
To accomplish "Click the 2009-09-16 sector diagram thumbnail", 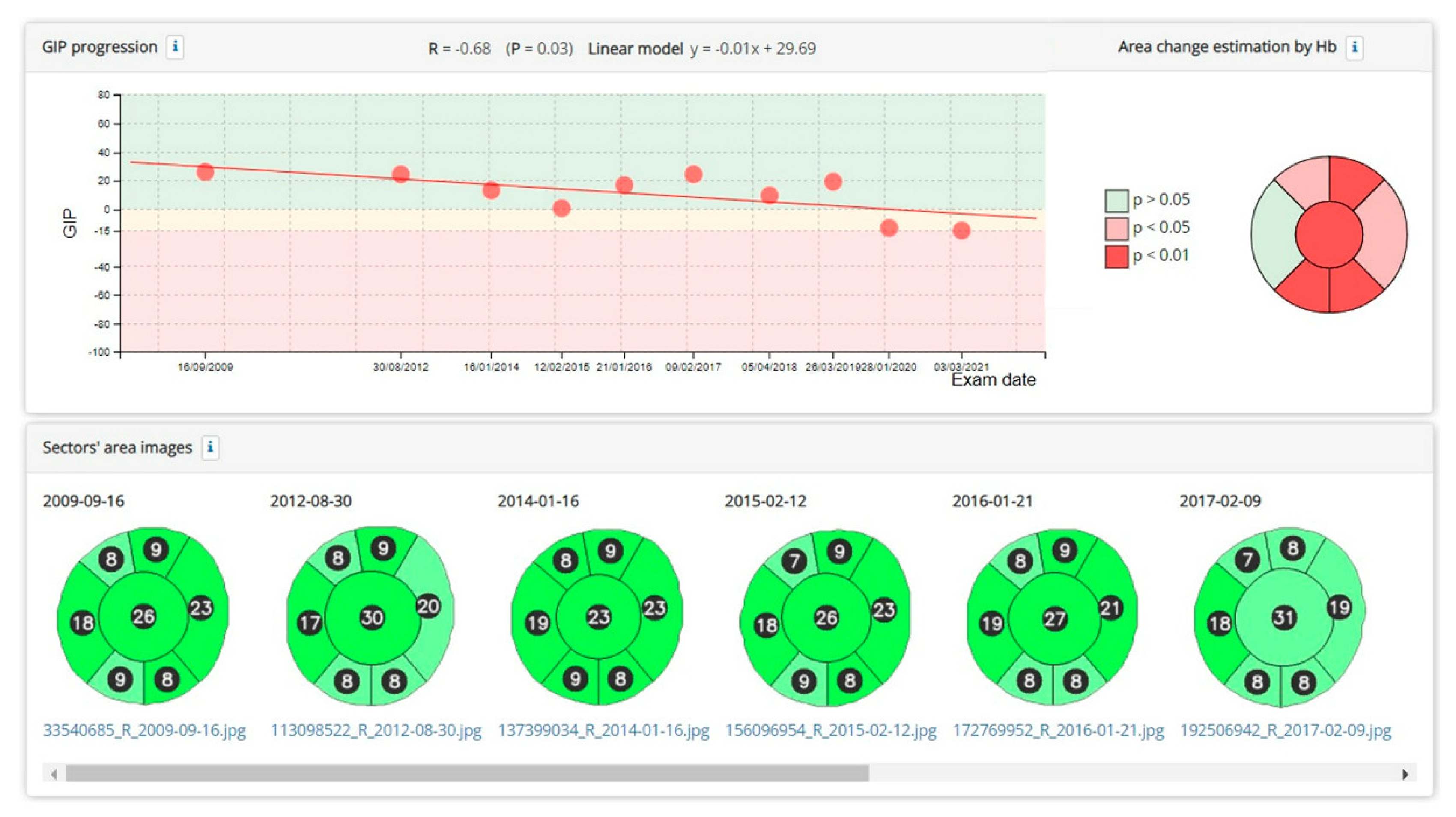I will coord(143,616).
